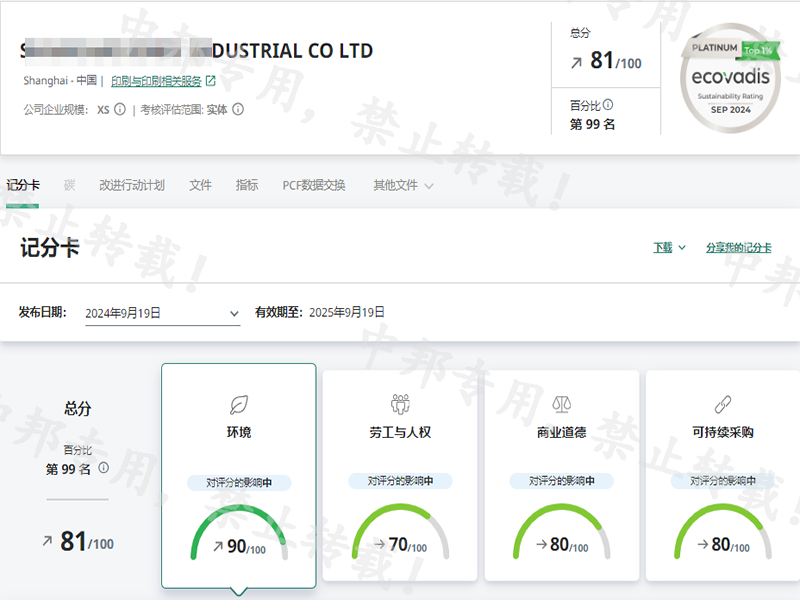Switch to the 改进行动计划 tab
800x600 pixels.
(x=131, y=185)
